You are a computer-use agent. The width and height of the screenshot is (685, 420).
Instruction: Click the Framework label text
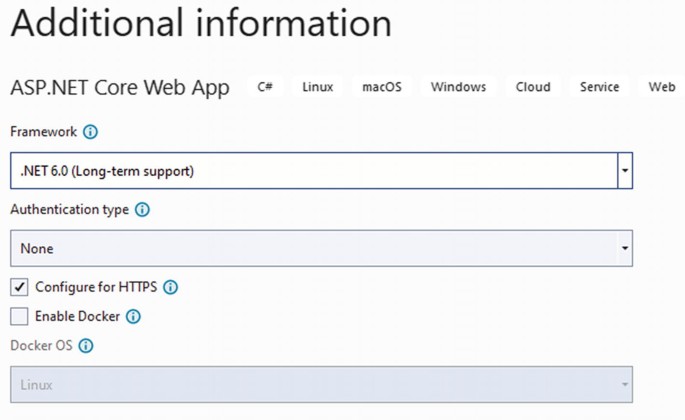(x=43, y=132)
